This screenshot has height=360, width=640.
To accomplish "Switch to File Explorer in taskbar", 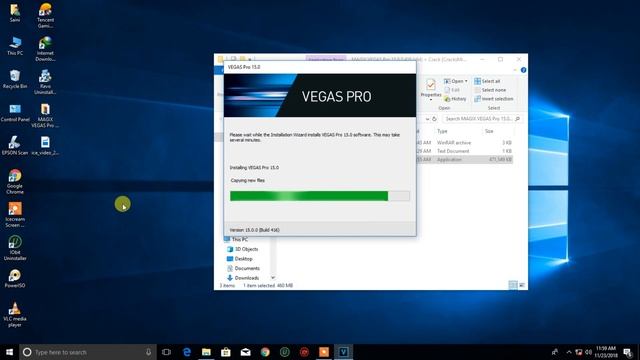I will pos(206,352).
